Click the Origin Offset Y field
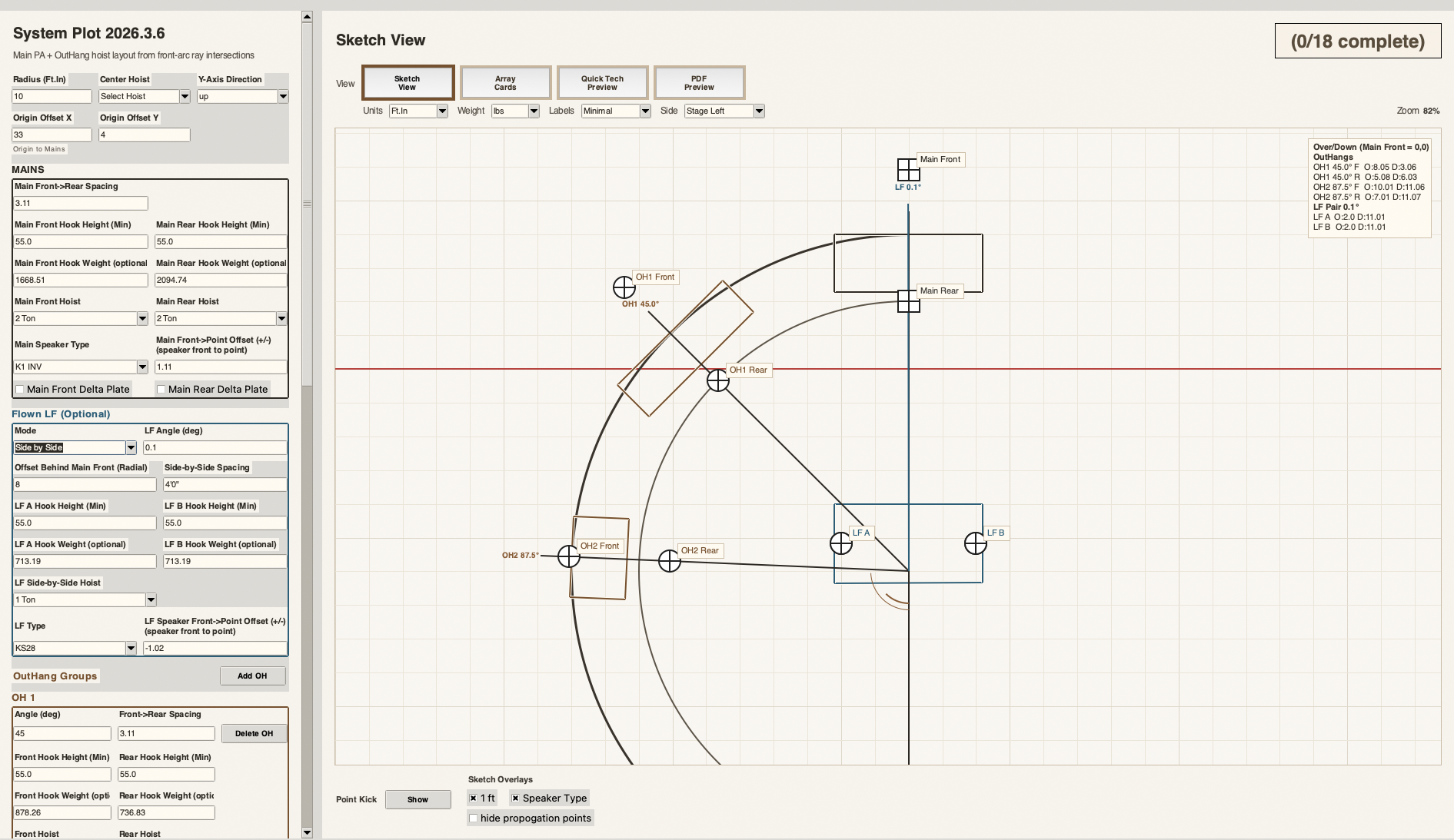Image resolution: width=1454 pixels, height=840 pixels. (144, 134)
